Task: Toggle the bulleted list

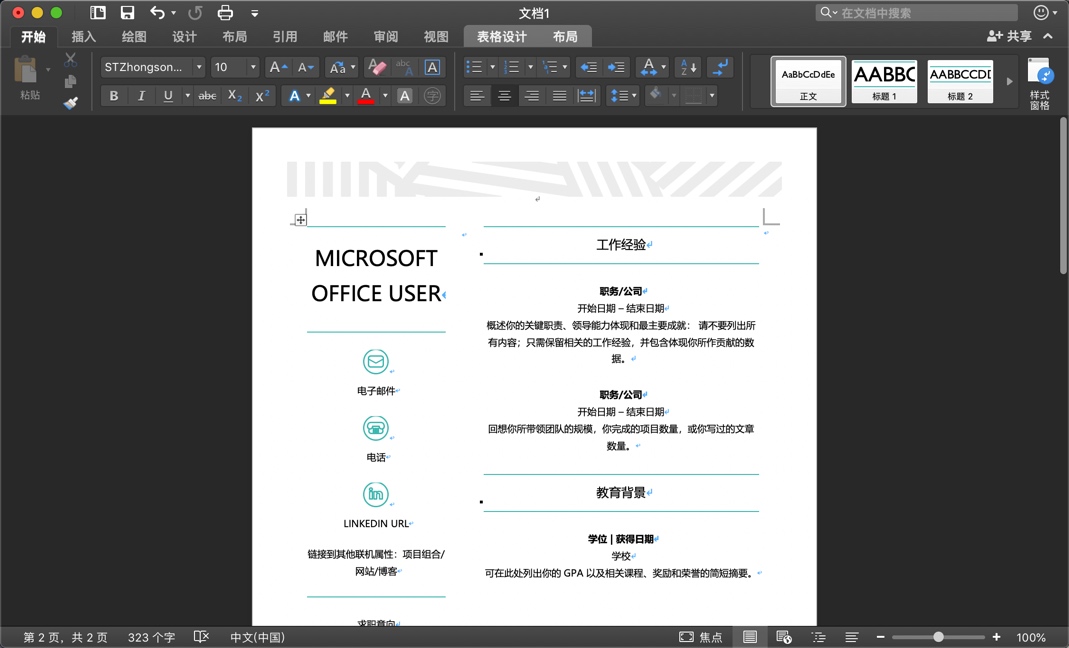Action: tap(474, 66)
